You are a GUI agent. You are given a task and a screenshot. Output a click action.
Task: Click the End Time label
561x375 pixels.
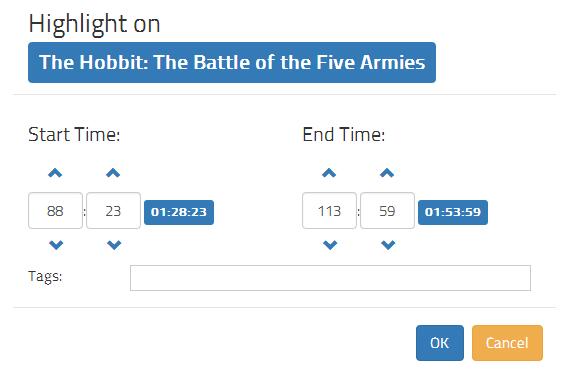pos(344,135)
